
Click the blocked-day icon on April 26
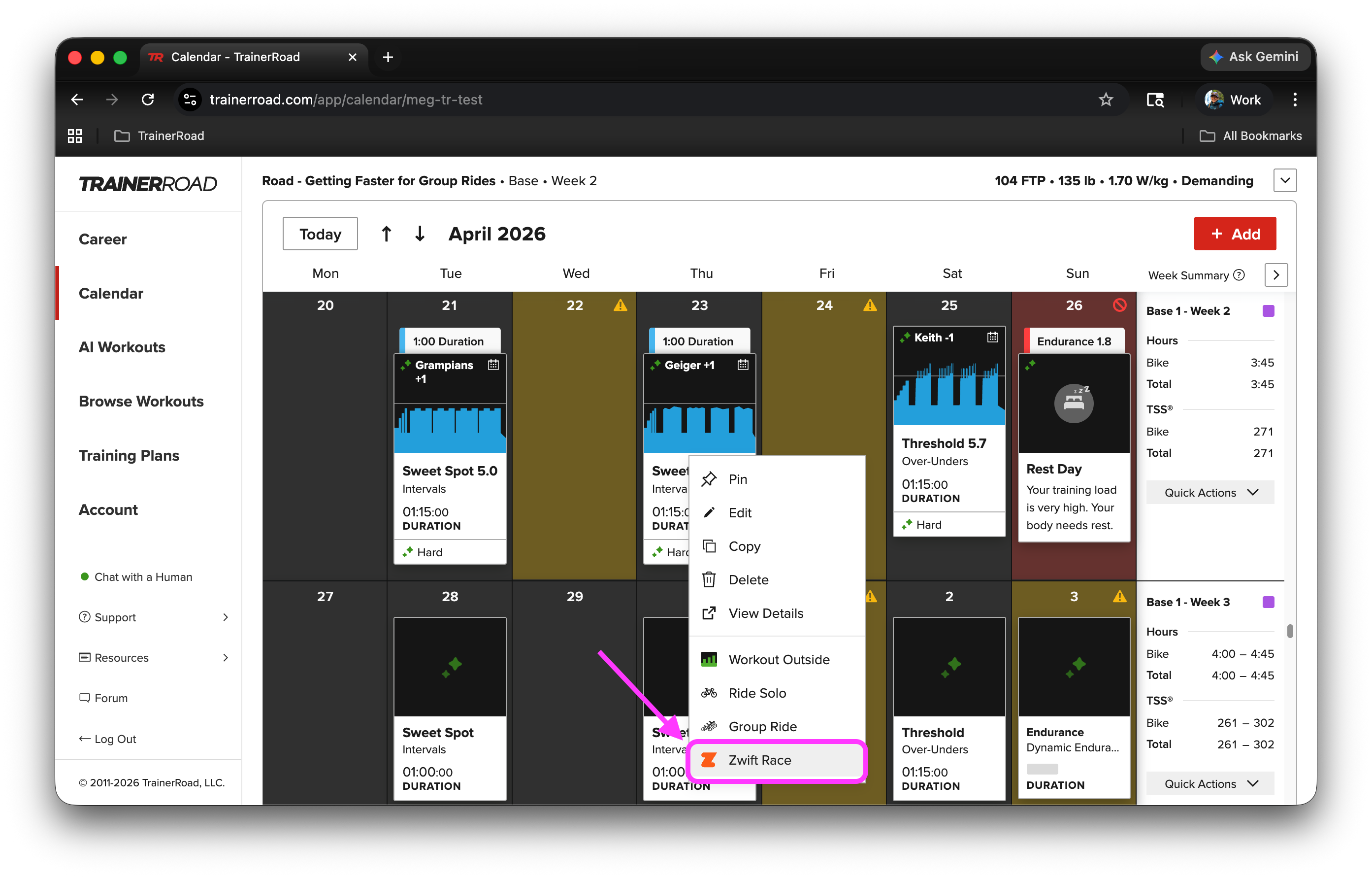coord(1119,305)
